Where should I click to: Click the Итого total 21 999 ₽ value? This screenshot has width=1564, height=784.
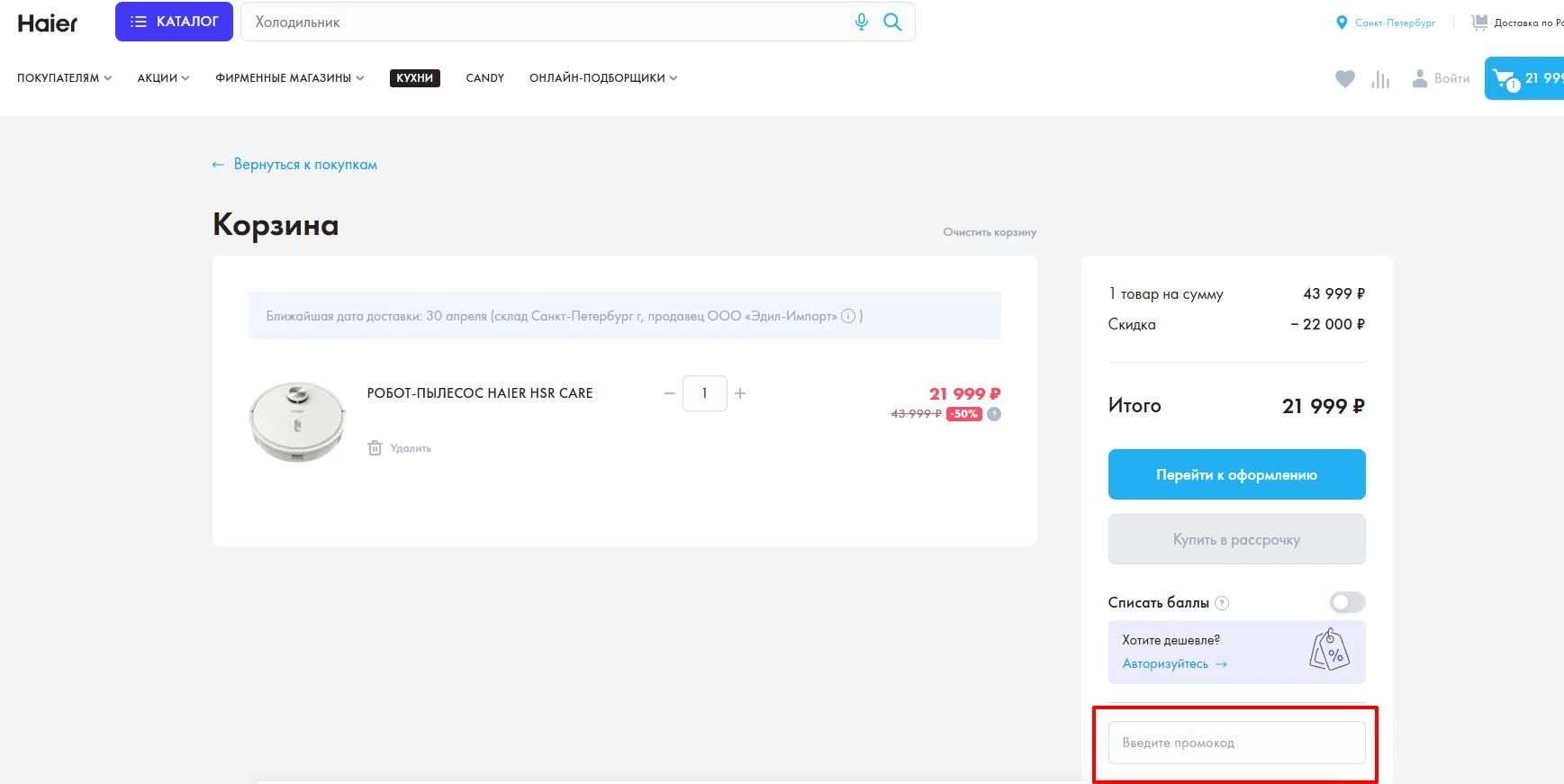[1323, 406]
